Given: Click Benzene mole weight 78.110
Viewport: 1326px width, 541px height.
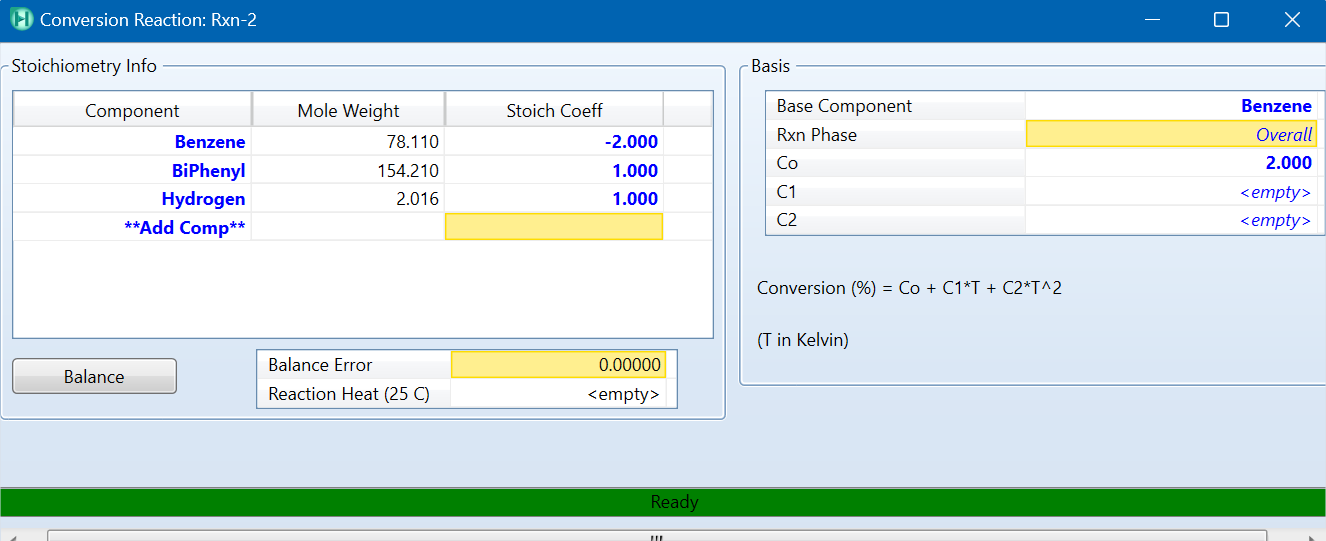Looking at the screenshot, I should pyautogui.click(x=348, y=142).
